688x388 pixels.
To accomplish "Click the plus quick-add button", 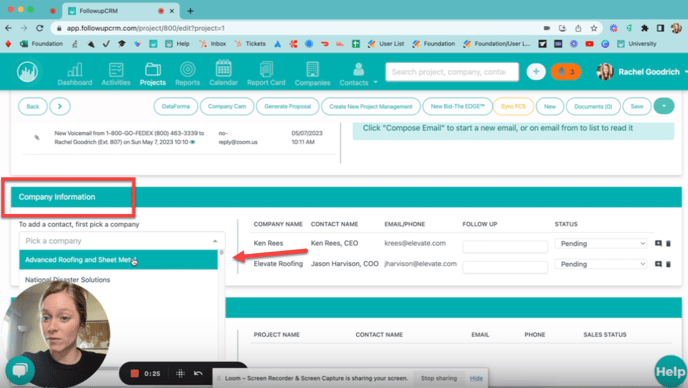I will click(x=536, y=72).
